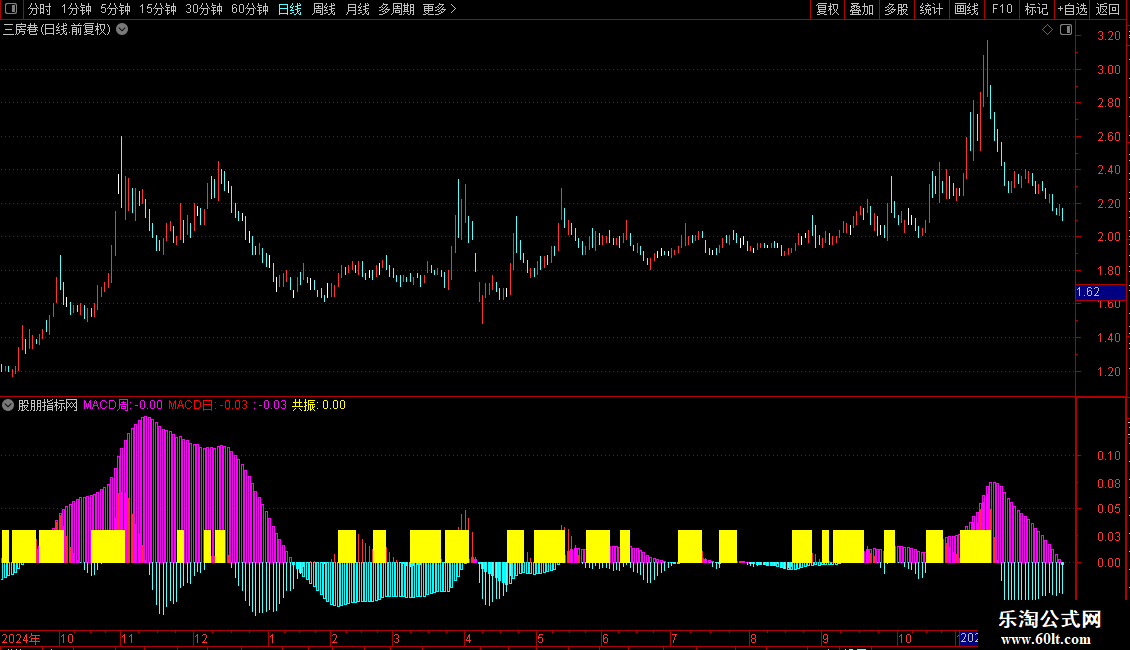Switch to the 分时 intraday tab

(x=40, y=9)
